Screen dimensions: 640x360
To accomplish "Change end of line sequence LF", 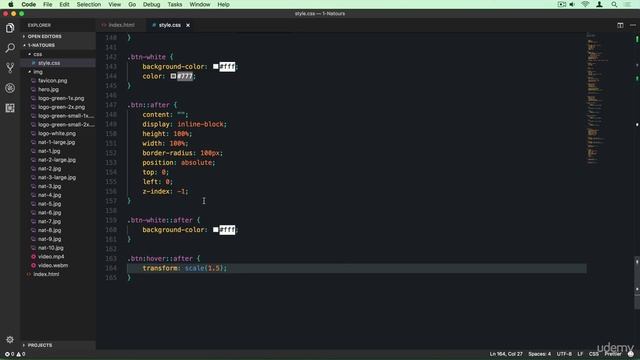I will pyautogui.click(x=580, y=354).
